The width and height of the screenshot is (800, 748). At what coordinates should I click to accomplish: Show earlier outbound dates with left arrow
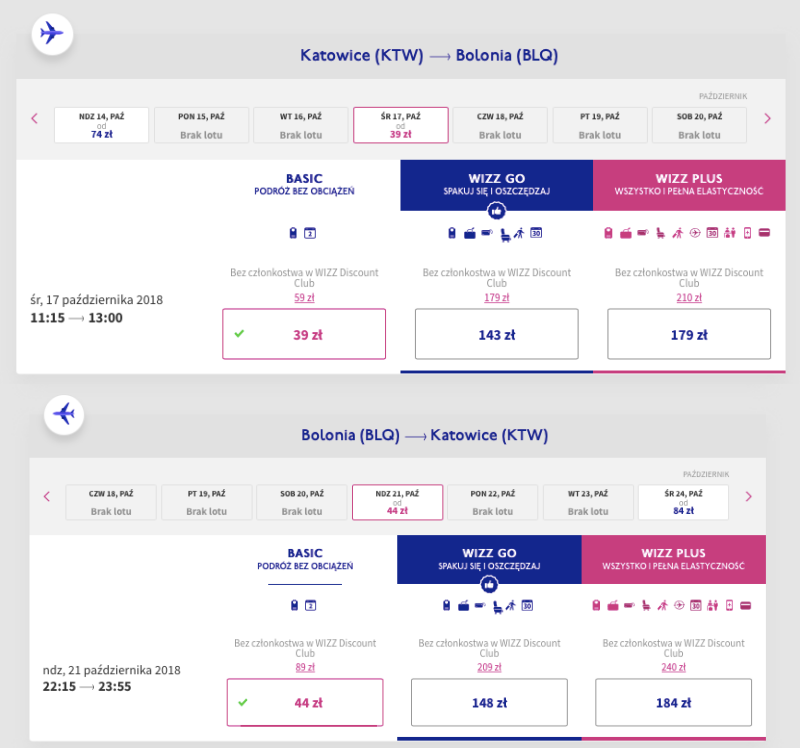pos(34,119)
